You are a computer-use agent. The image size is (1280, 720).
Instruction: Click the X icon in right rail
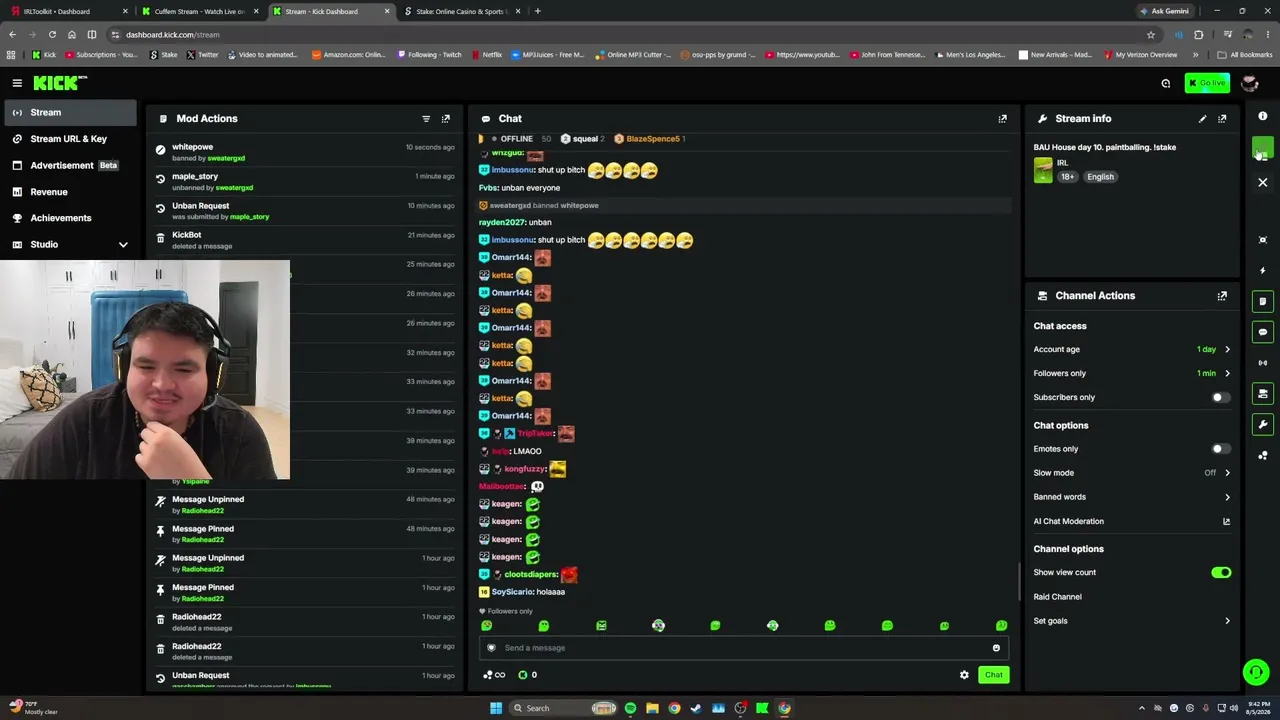pyautogui.click(x=1263, y=183)
